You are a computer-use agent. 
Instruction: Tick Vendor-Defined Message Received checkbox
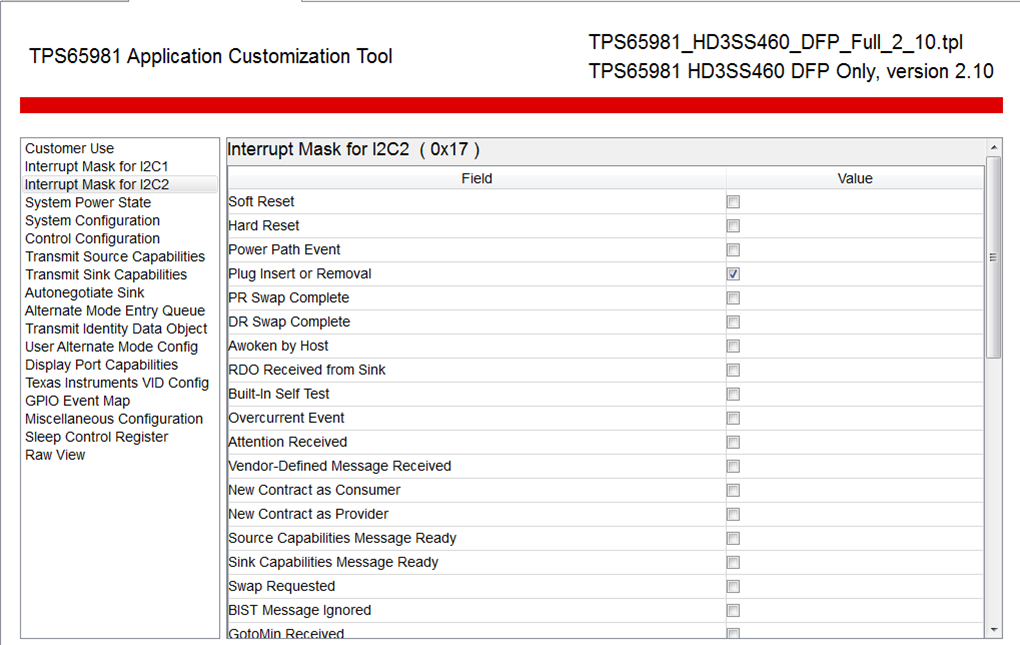point(733,467)
